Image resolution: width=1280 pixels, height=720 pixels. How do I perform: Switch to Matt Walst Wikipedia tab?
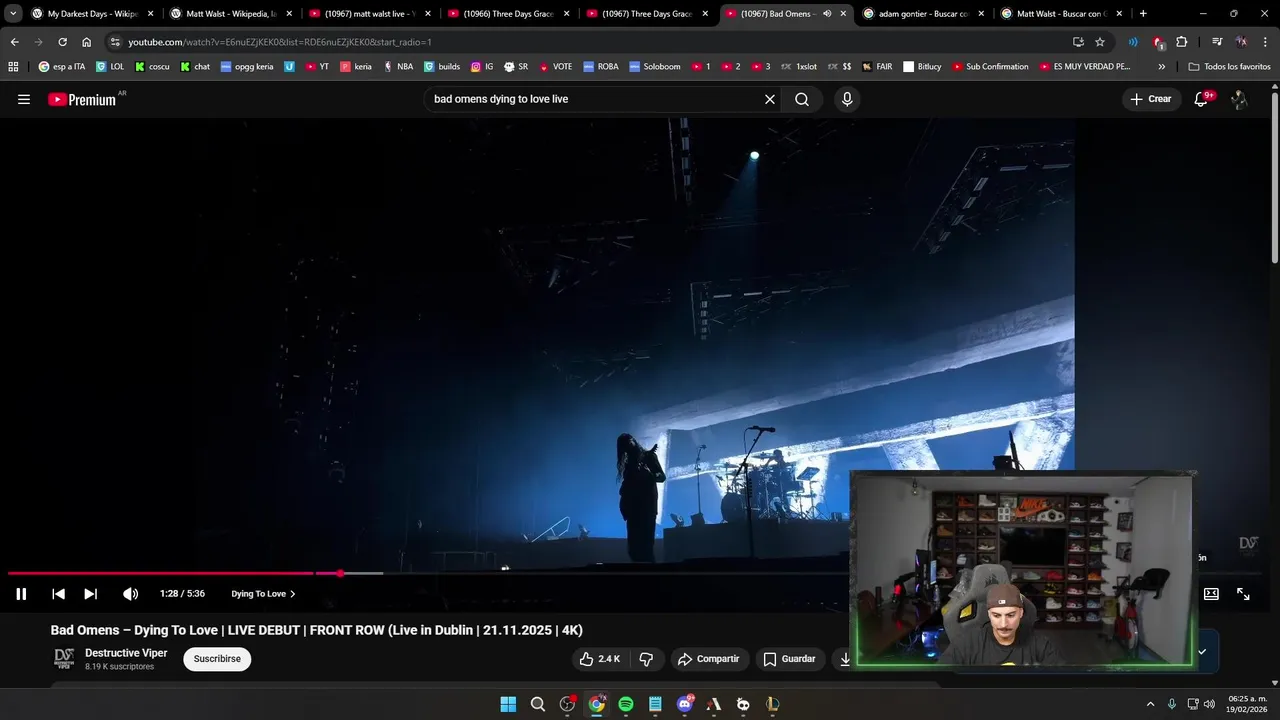click(230, 14)
